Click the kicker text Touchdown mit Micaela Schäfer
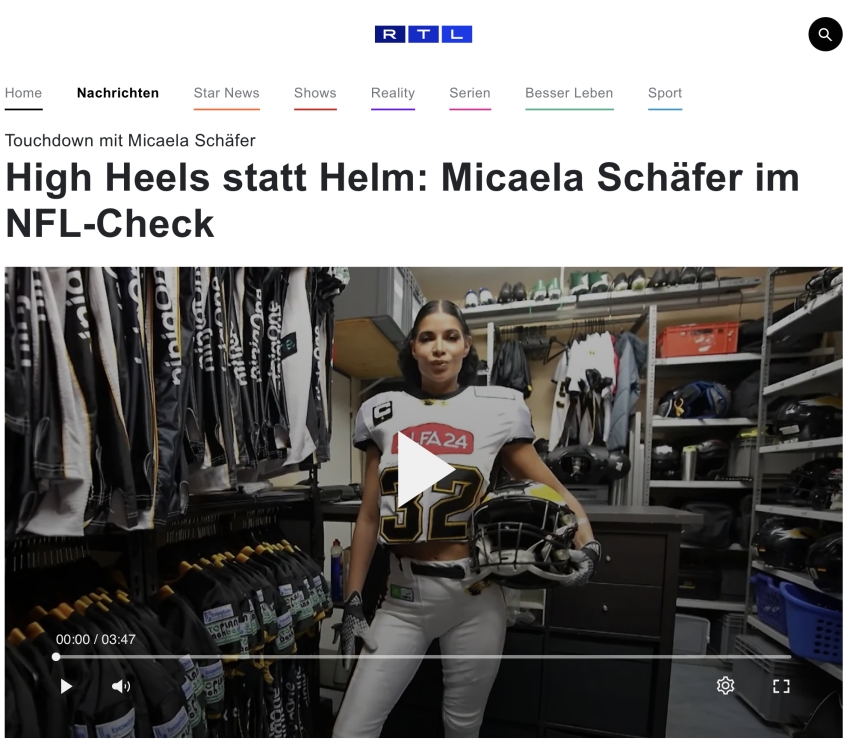 coord(130,141)
